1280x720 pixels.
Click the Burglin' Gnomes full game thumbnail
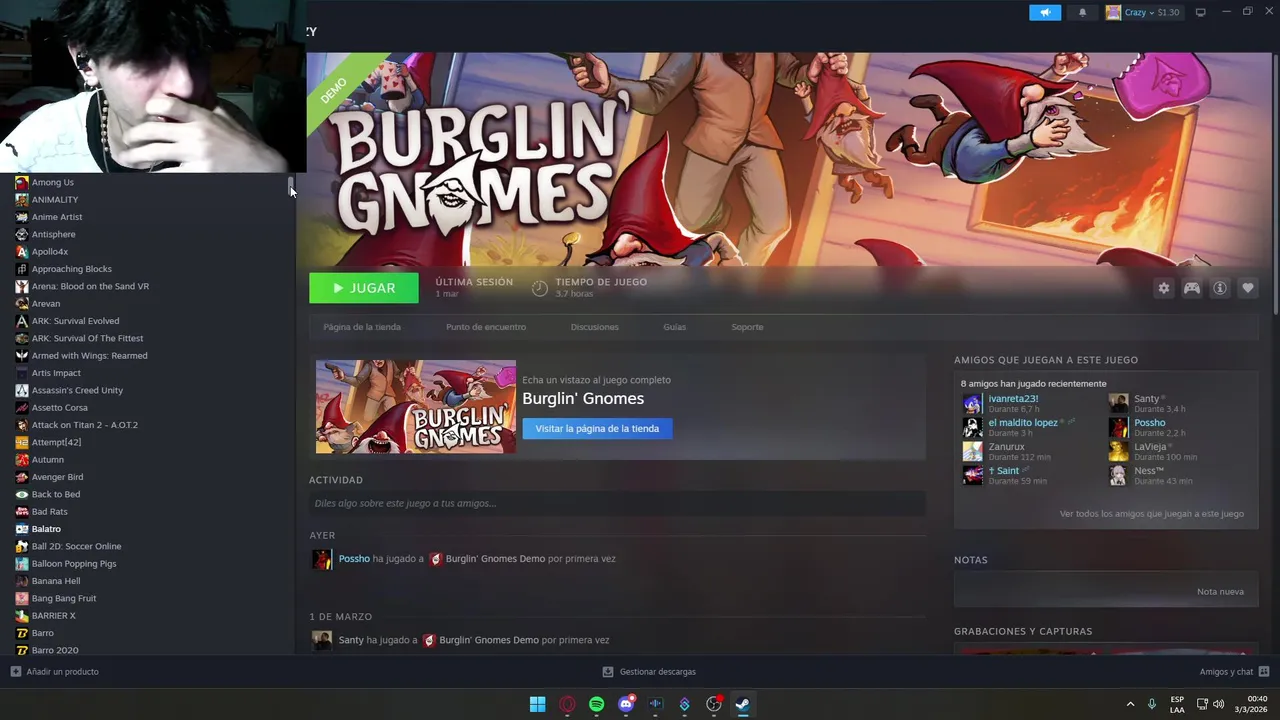tap(416, 407)
